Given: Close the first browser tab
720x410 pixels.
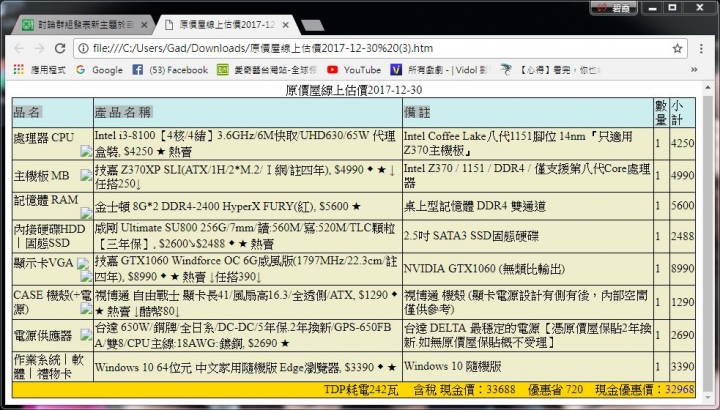Looking at the screenshot, I should tap(144, 25).
